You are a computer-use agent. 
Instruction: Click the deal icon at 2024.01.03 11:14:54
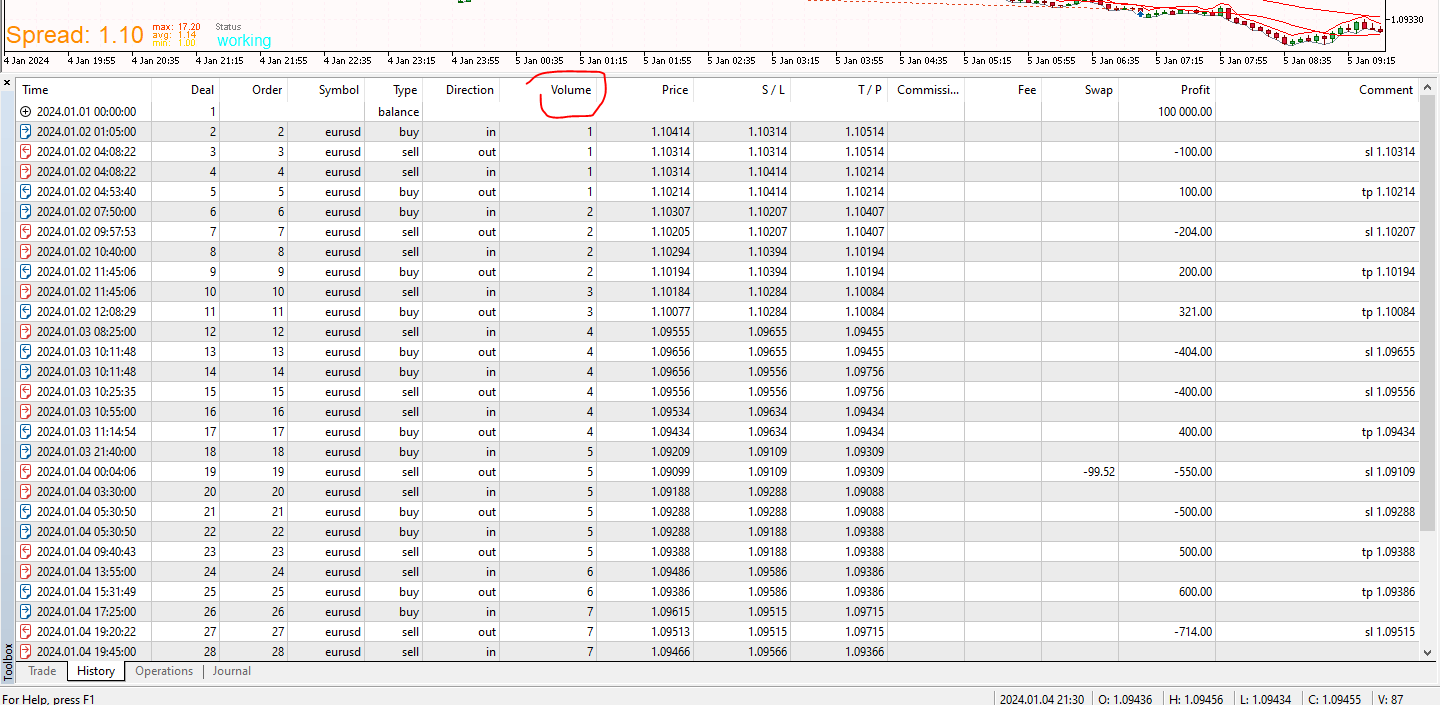[x=26, y=432]
